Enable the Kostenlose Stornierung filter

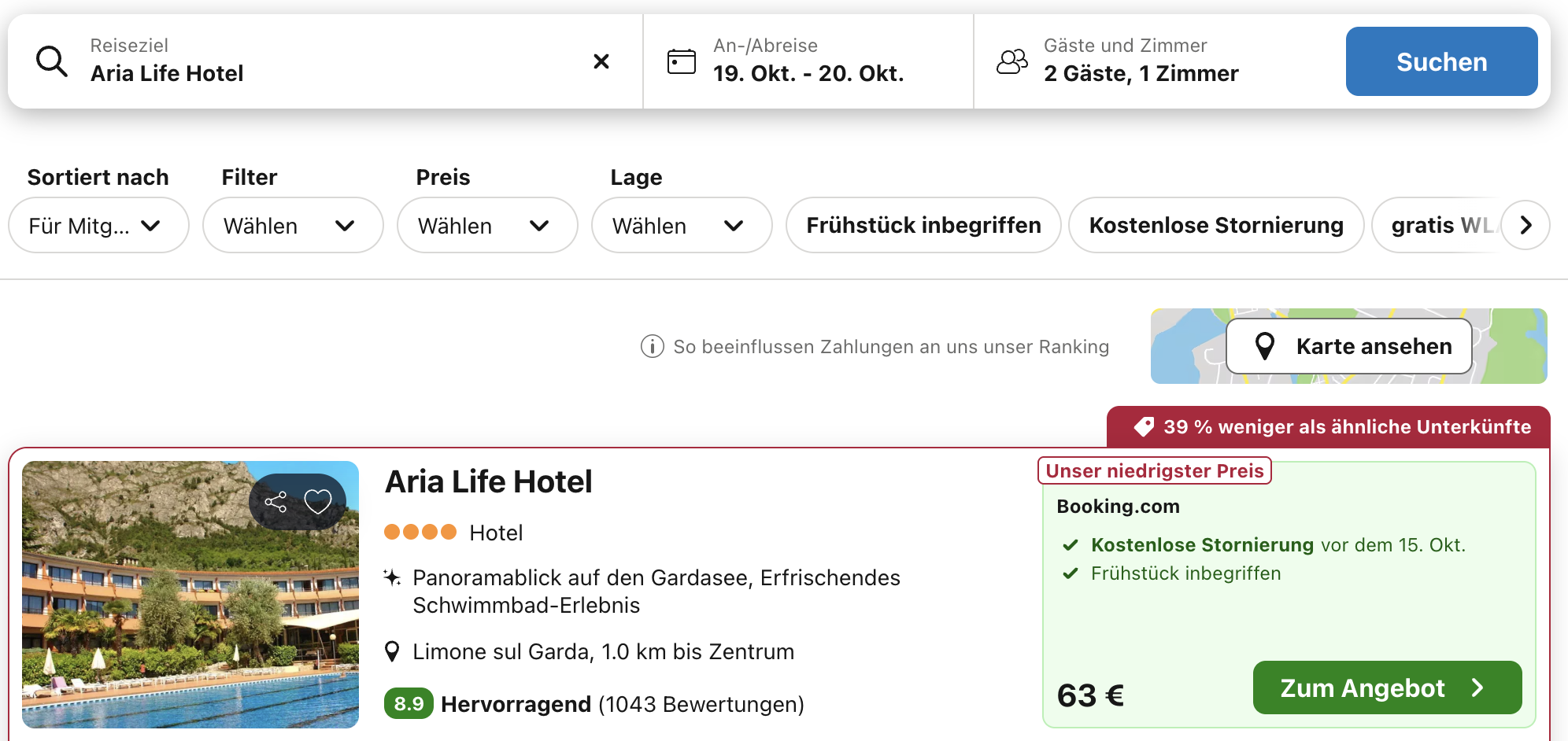pyautogui.click(x=1216, y=226)
